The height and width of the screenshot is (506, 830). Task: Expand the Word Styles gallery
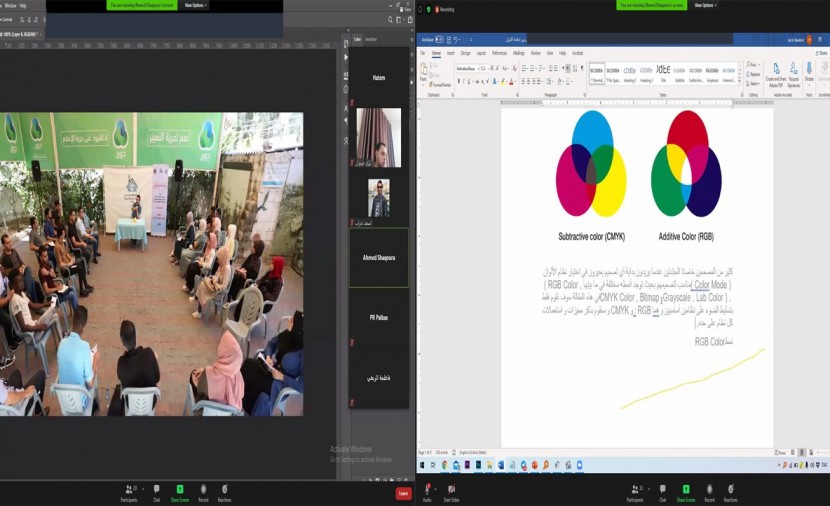click(x=738, y=79)
